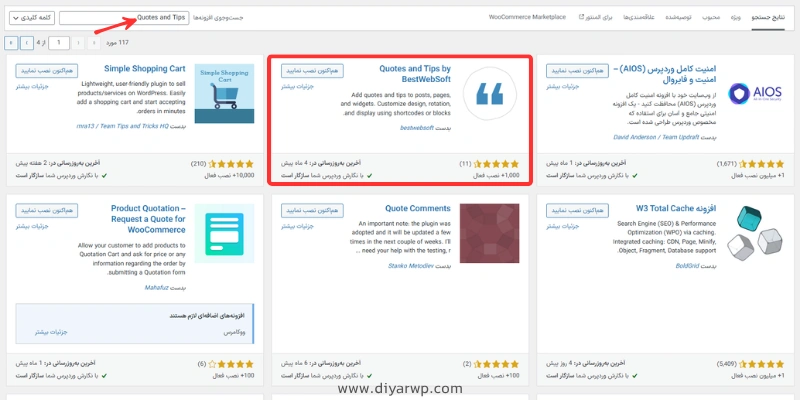Open the Mahafuz author link
Viewport: 800px width, 400px height.
point(156,288)
